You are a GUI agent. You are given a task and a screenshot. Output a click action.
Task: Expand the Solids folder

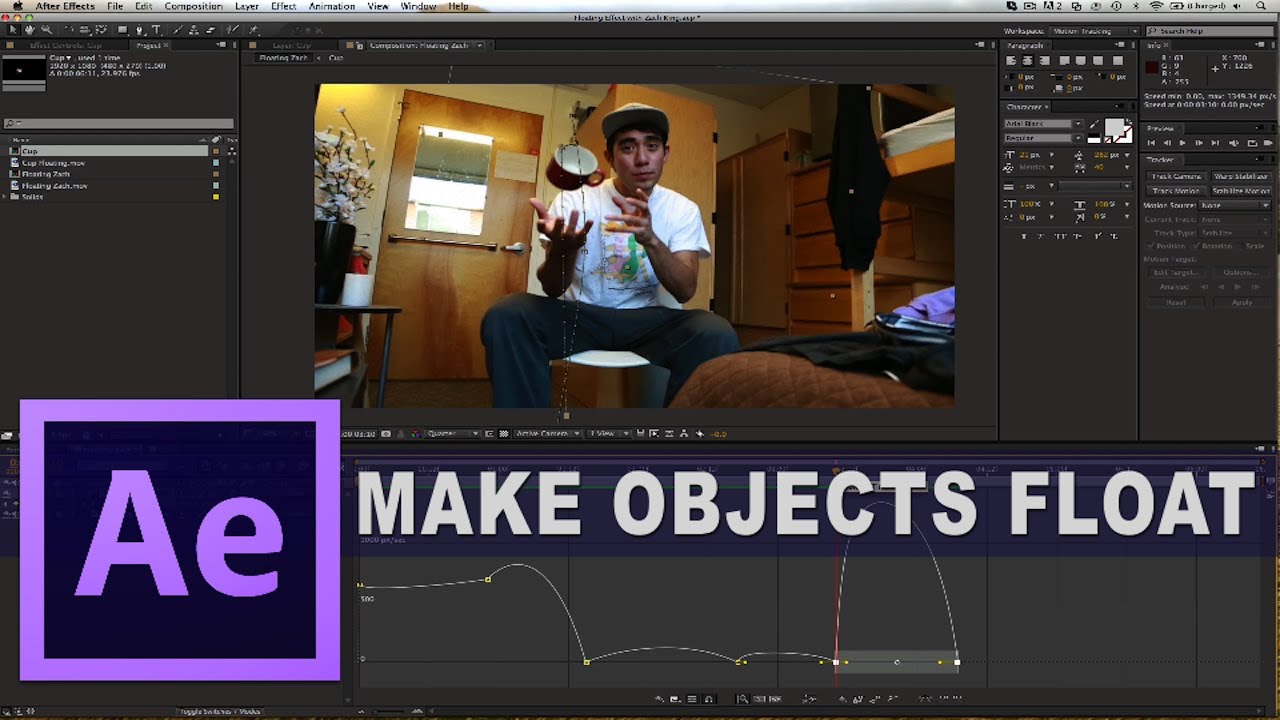pyautogui.click(x=5, y=196)
